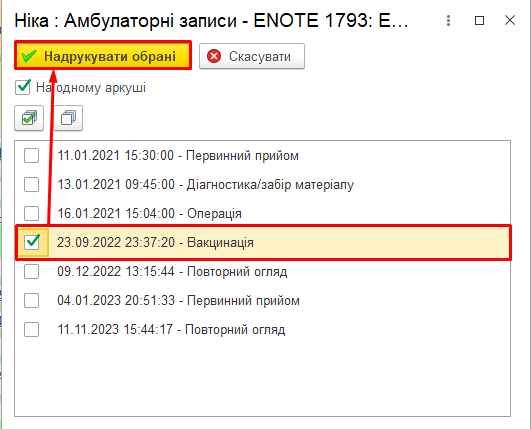Select the 11.11.2023 15:44:17 Повторний огляд row text
The width and height of the screenshot is (531, 429).
171,329
